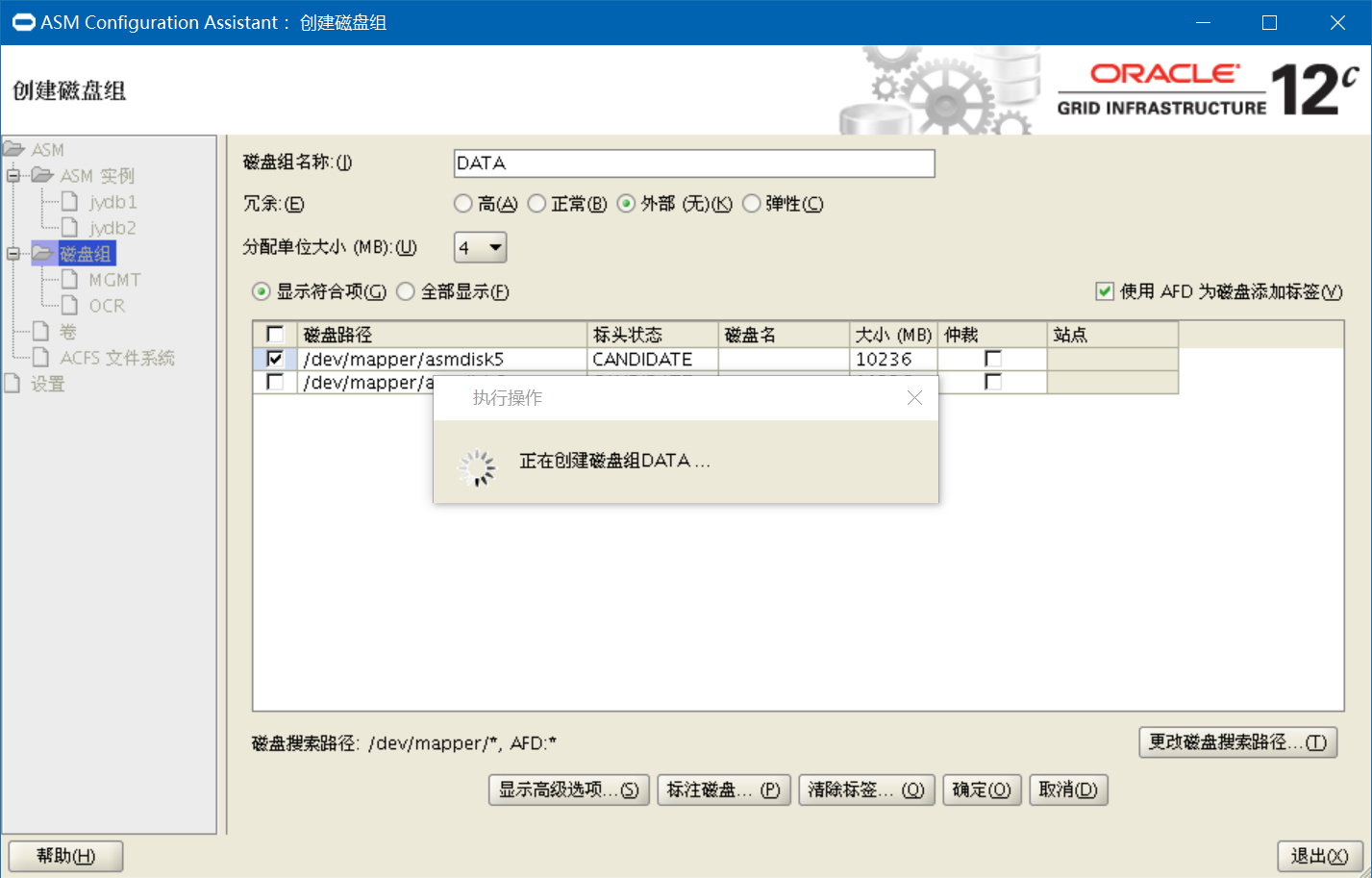The width and height of the screenshot is (1372, 878).
Task: Close the 执行操作 progress dialog
Action: pyautogui.click(x=914, y=397)
